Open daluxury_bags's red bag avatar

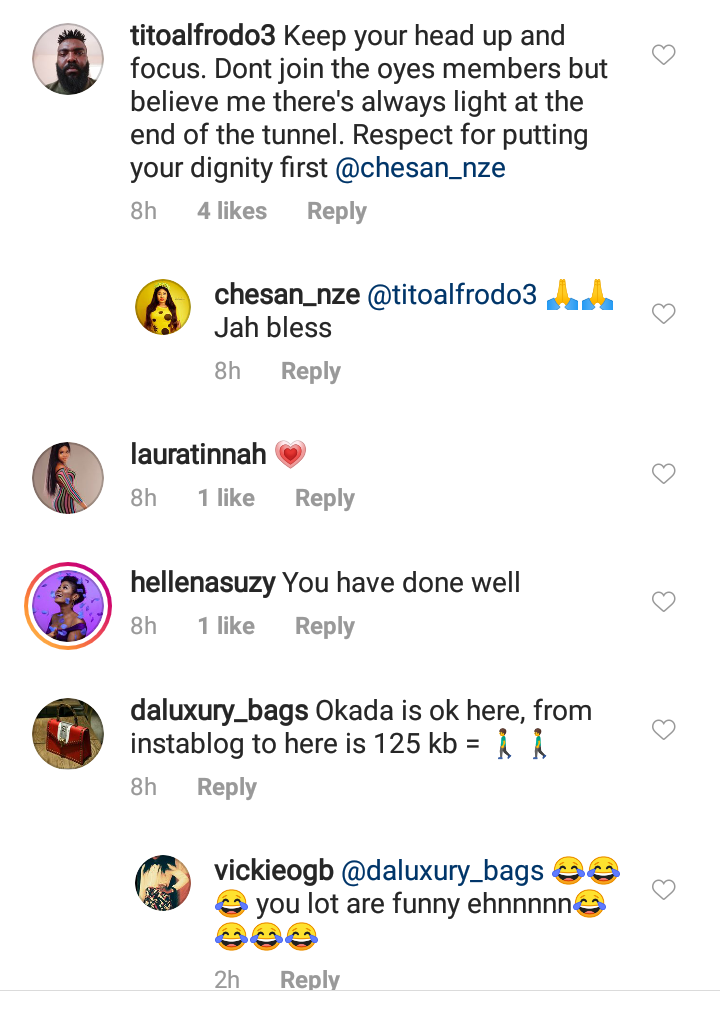coord(68,732)
